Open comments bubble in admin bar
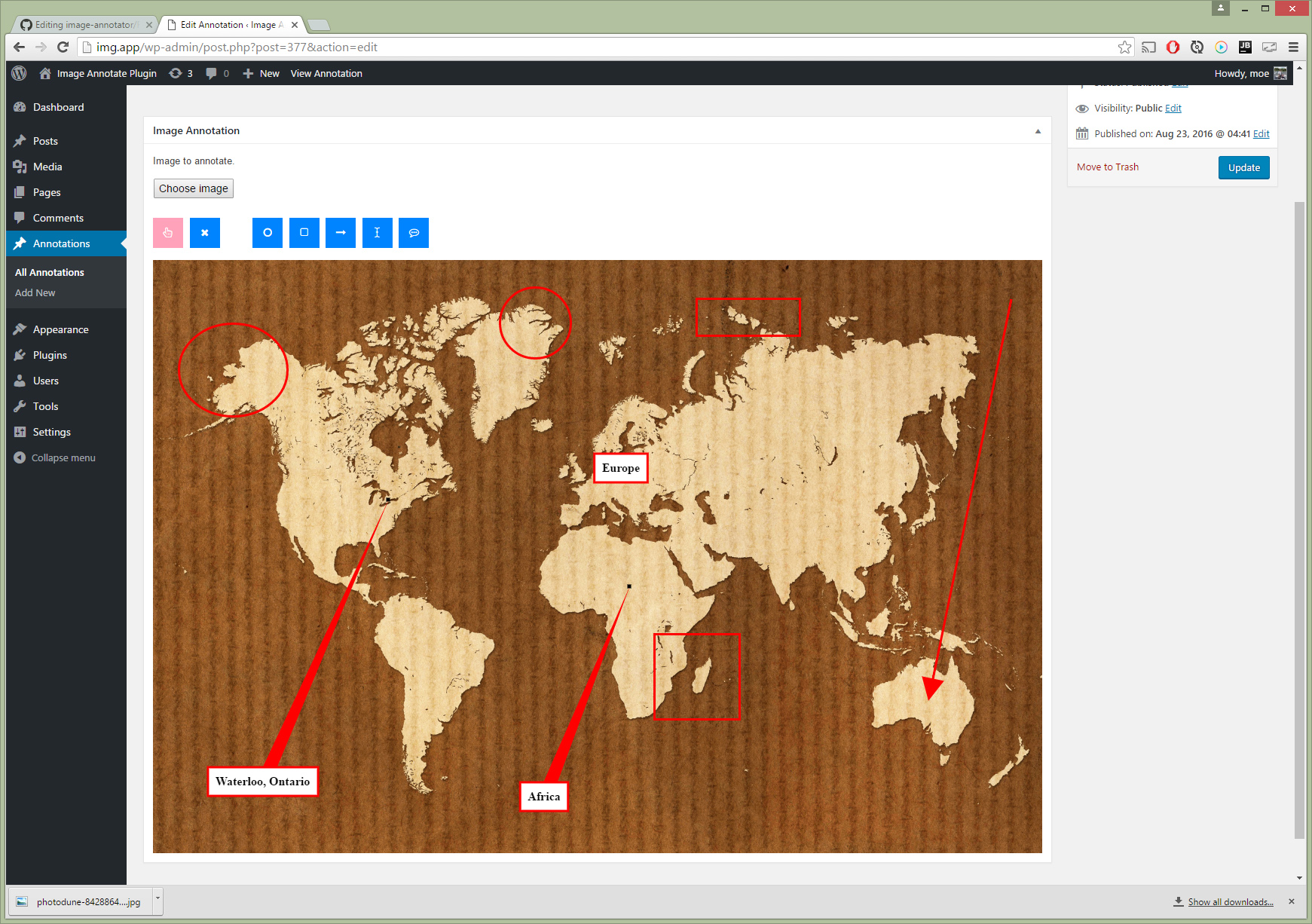The height and width of the screenshot is (924, 1312). [x=217, y=73]
